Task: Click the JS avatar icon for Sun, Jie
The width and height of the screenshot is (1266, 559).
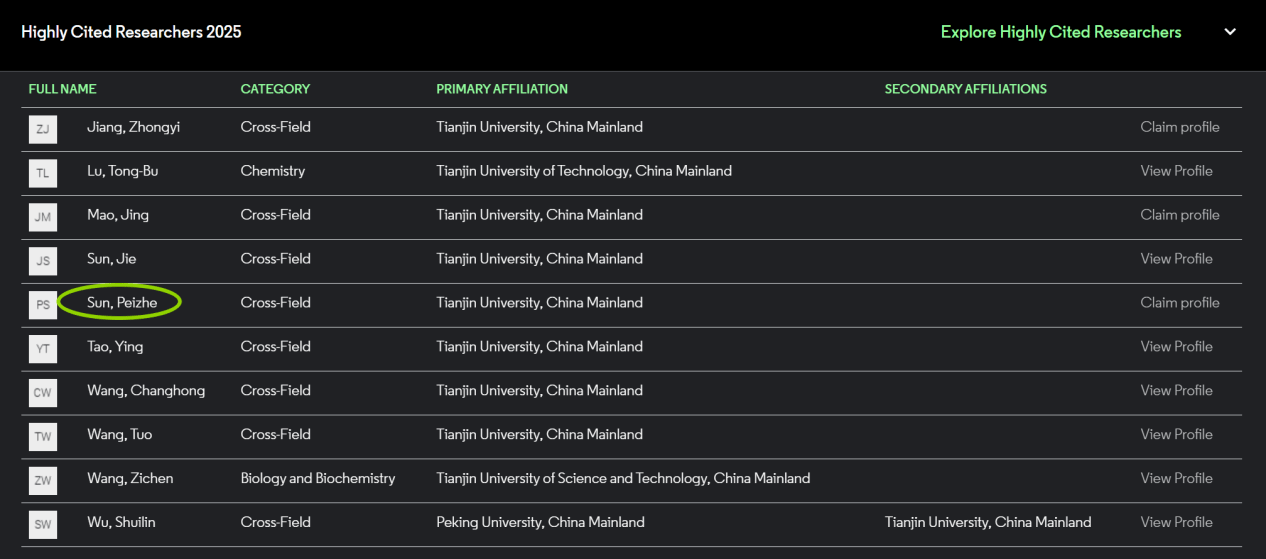Action: click(x=42, y=261)
